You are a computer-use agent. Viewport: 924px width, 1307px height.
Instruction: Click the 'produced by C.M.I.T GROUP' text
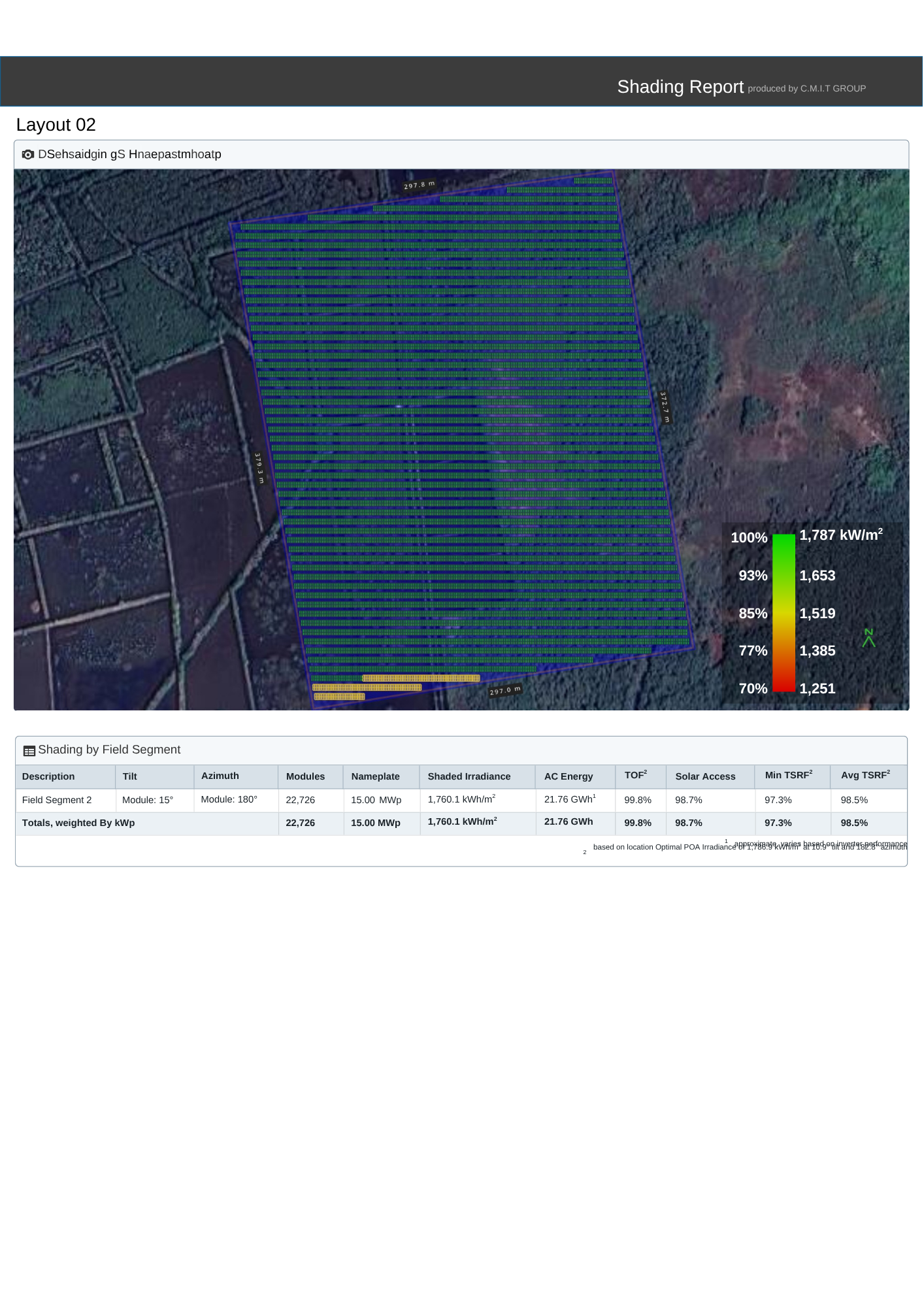tap(806, 89)
